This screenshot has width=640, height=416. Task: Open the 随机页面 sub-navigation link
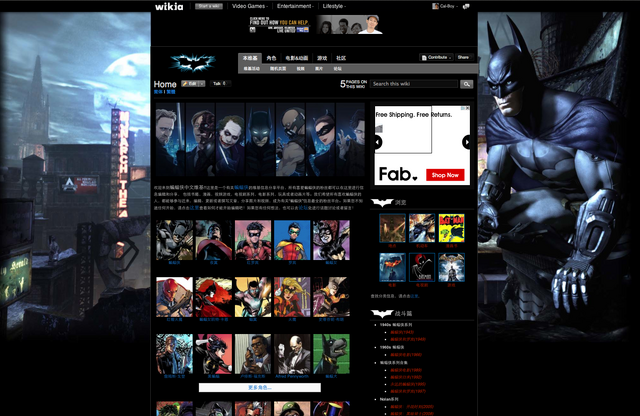pos(278,69)
